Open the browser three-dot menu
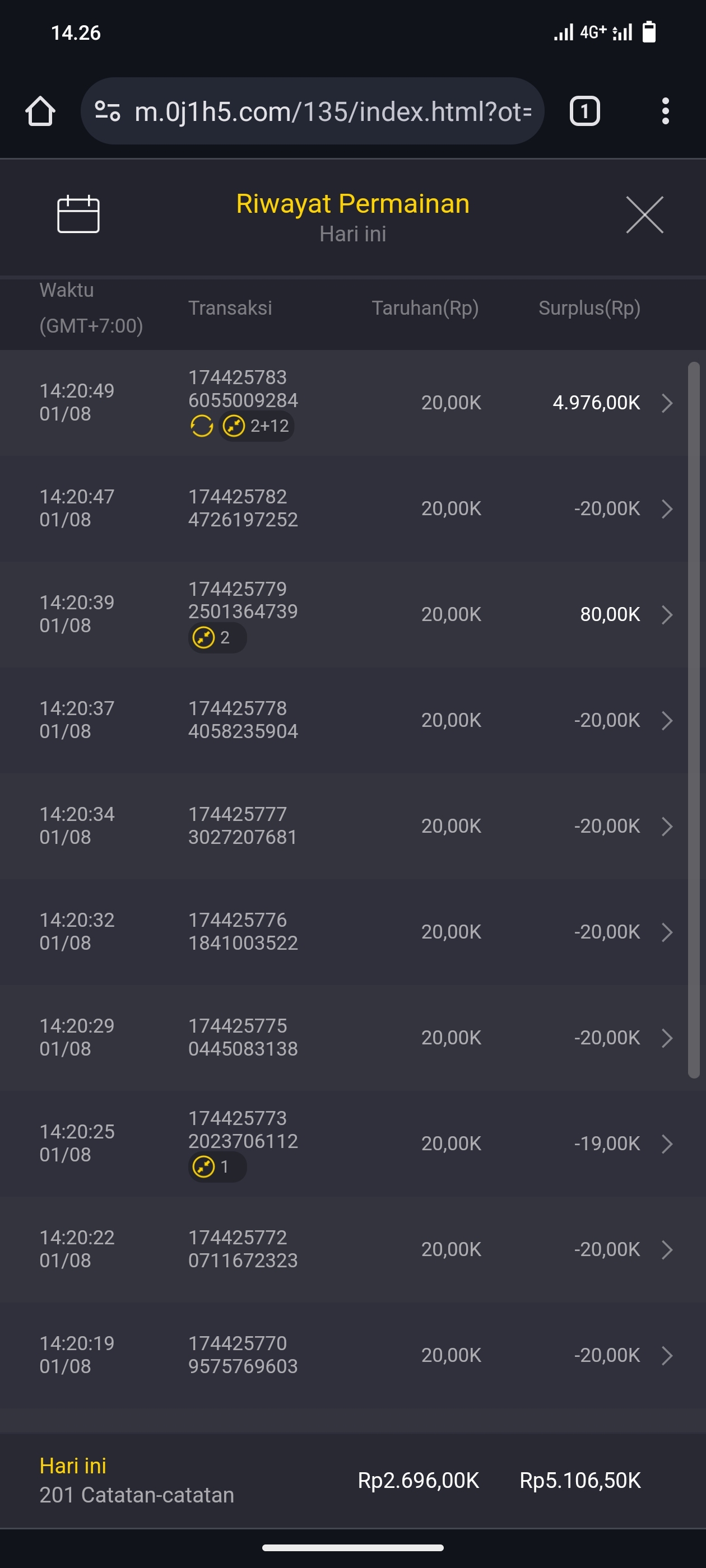The image size is (706, 1568). click(x=665, y=111)
